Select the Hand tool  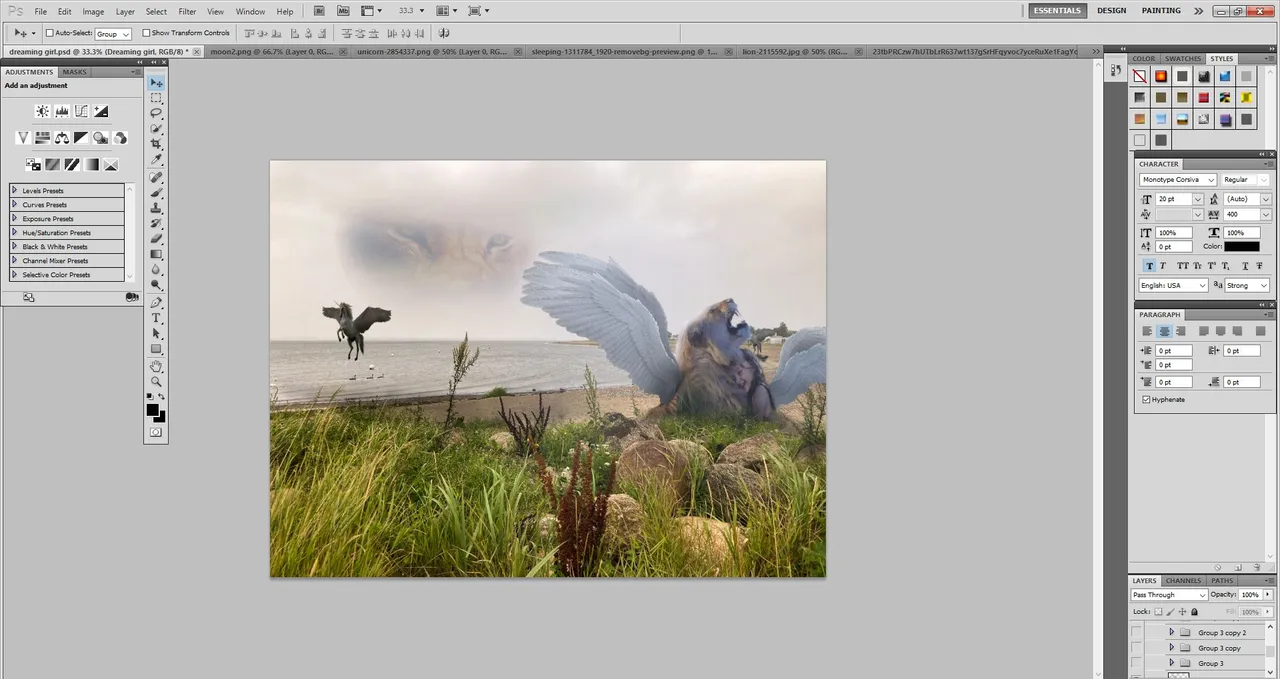point(156,366)
